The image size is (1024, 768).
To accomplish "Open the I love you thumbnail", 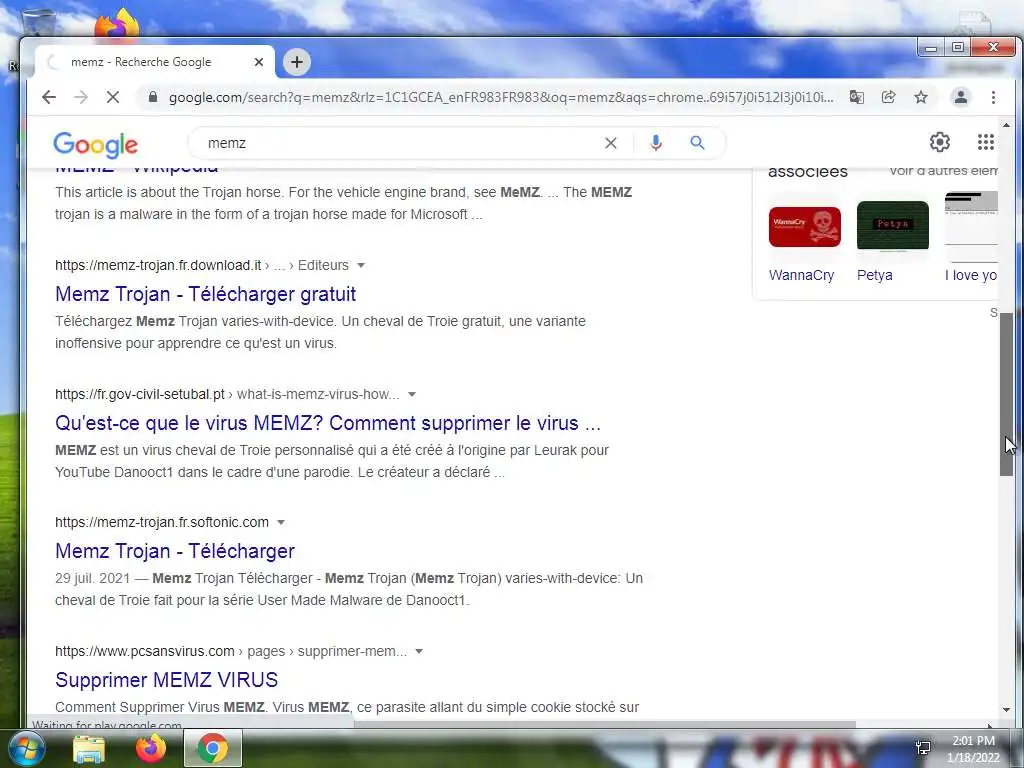I will tap(971, 227).
